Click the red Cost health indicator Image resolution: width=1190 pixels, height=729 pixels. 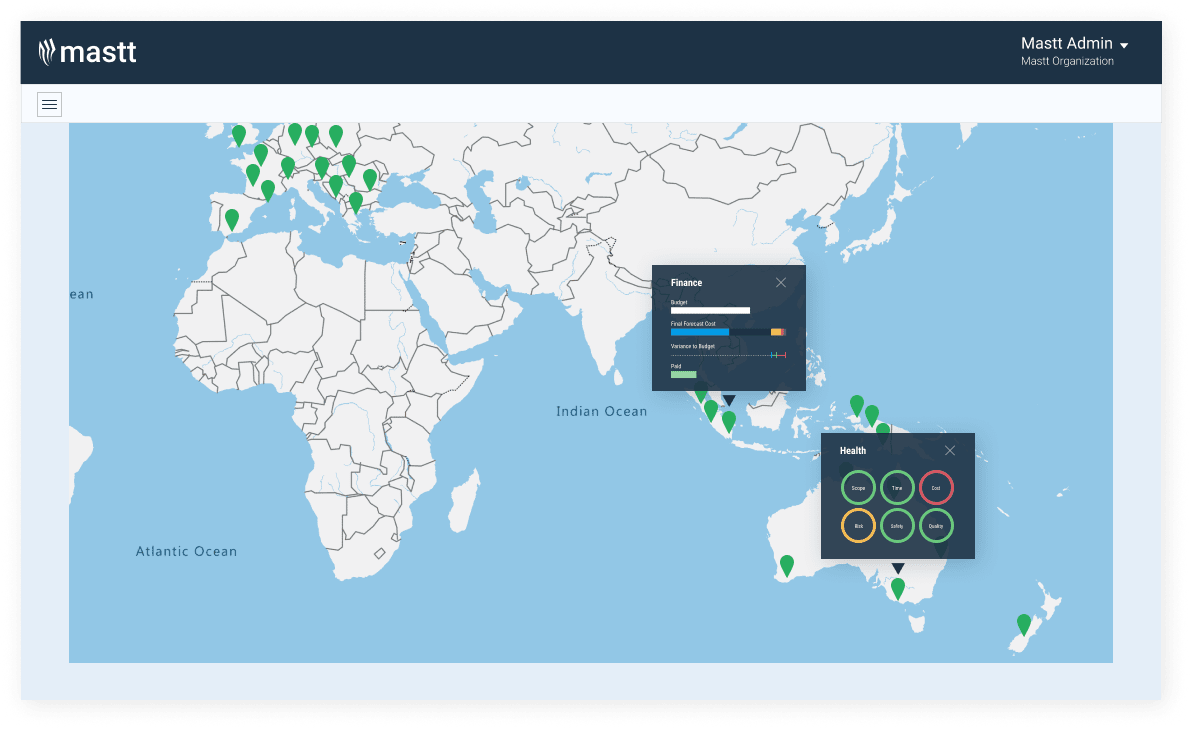pyautogui.click(x=936, y=488)
